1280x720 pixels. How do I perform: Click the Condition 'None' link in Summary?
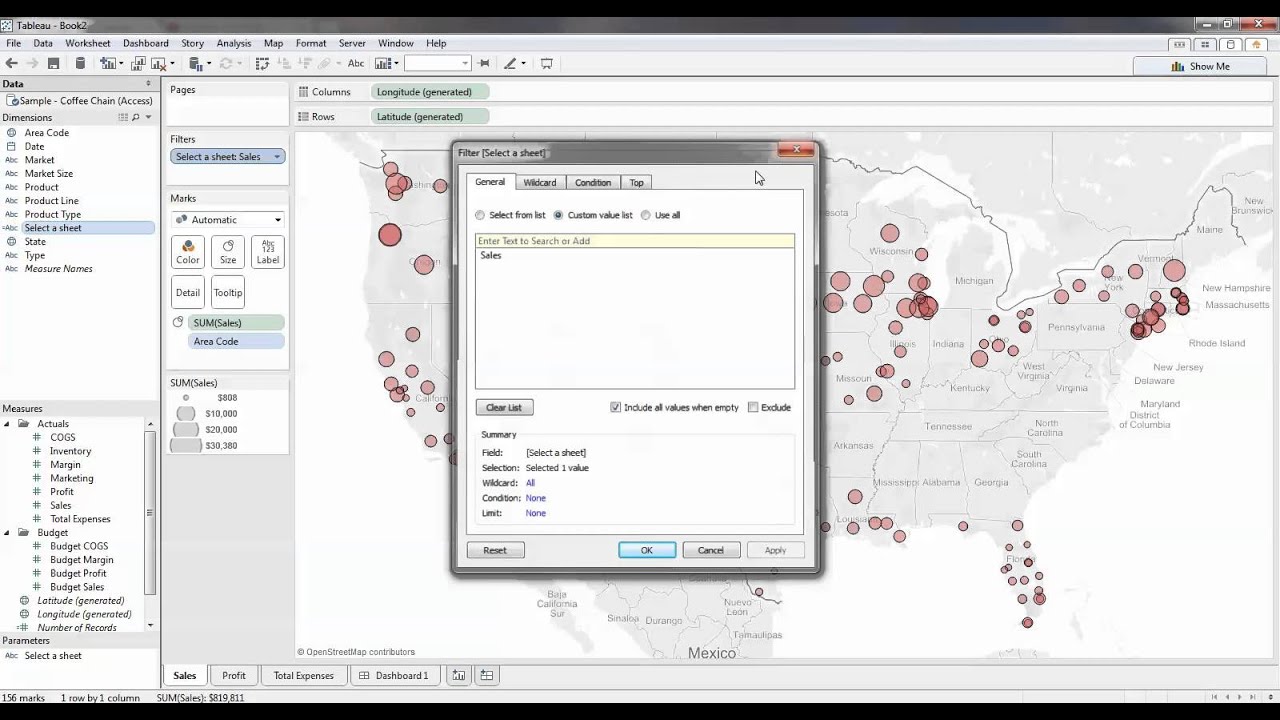(536, 498)
